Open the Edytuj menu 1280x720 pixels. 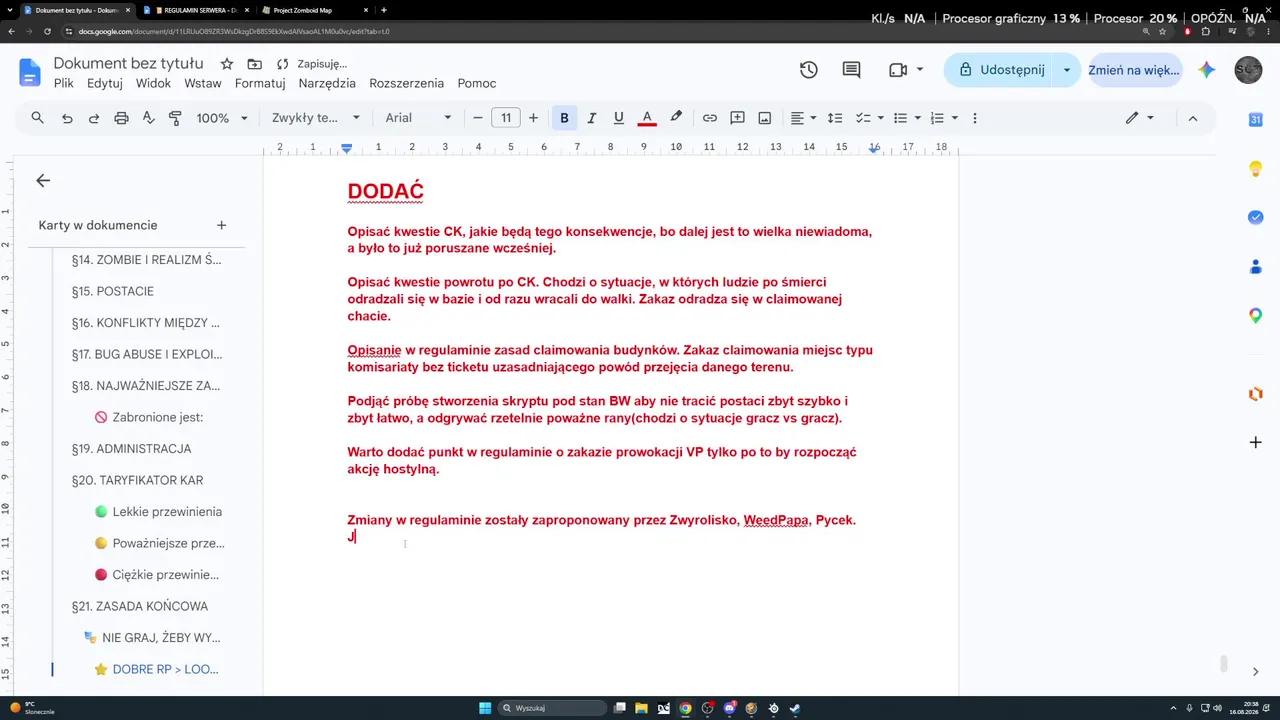105,83
